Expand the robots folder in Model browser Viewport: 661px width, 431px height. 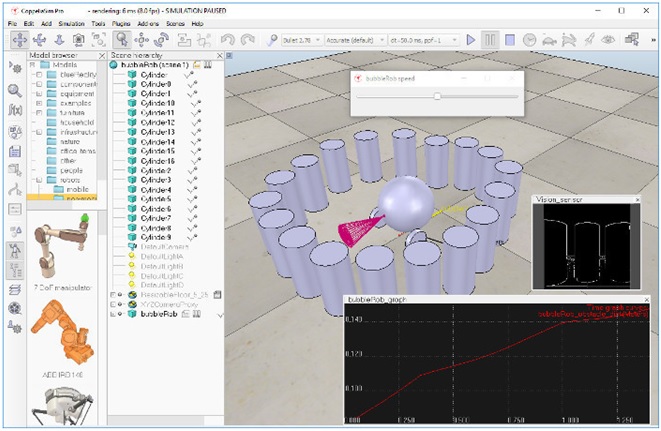39,180
